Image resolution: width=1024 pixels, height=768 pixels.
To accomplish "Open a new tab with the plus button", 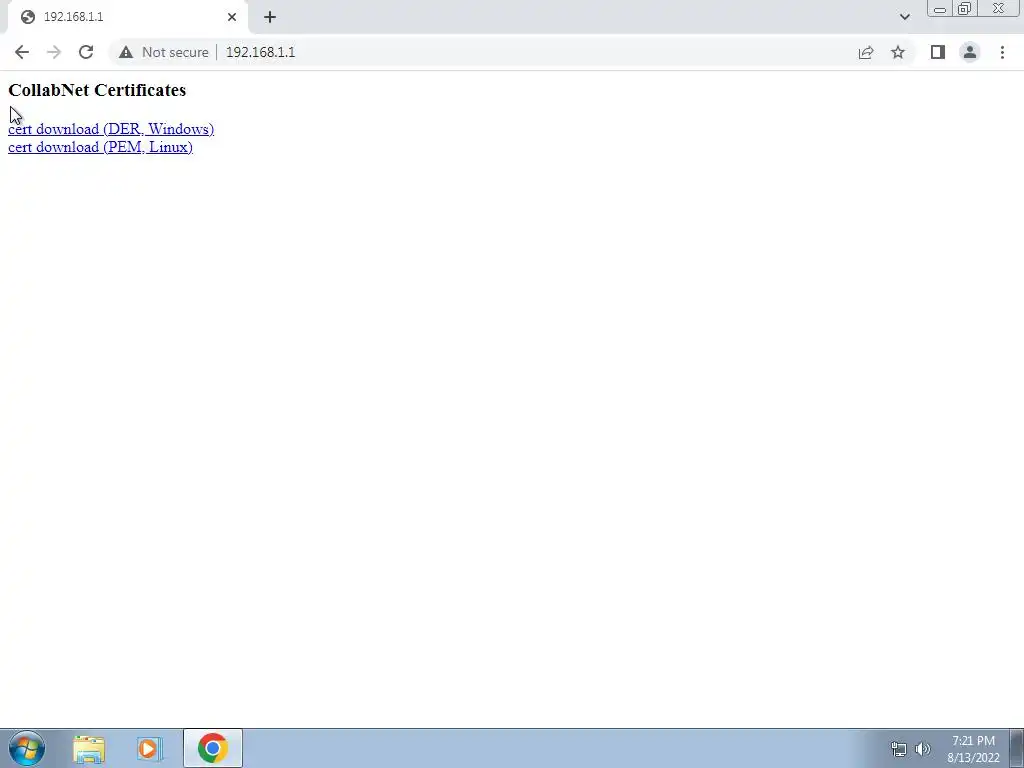I will 270,17.
